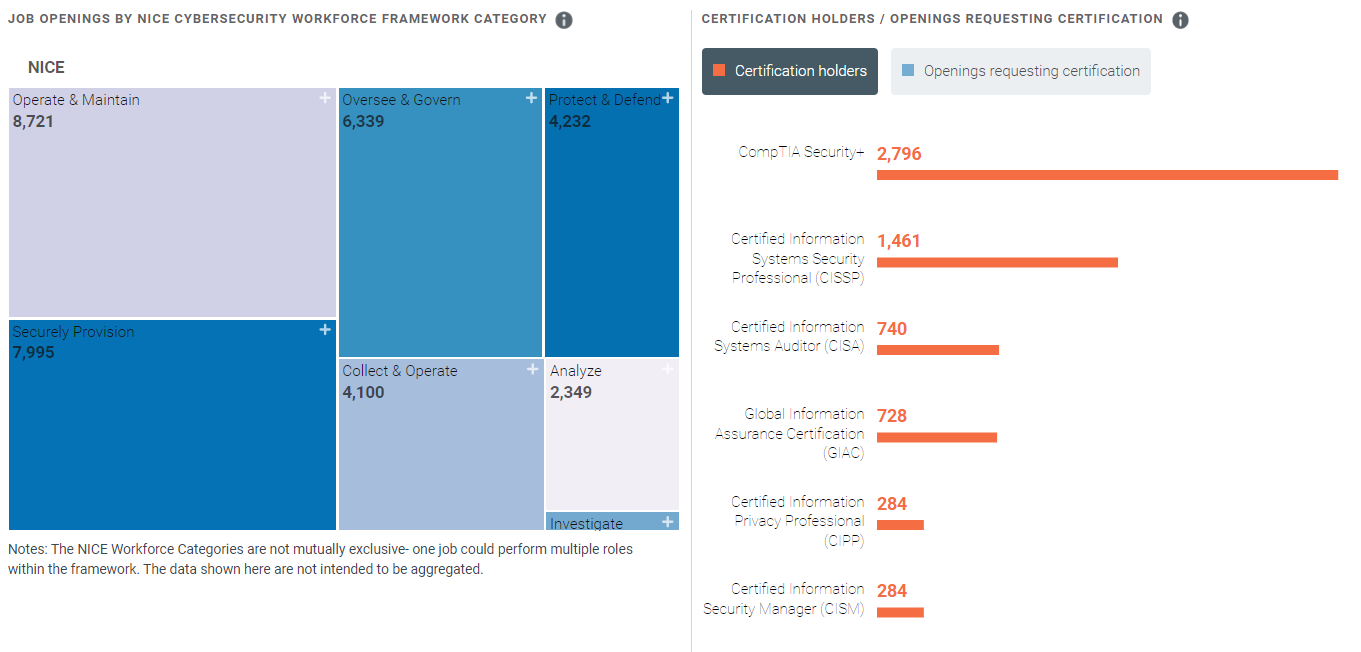Screen dimensions: 1361x652
Task: Click the plus icon on Investigate
Action: (x=668, y=521)
